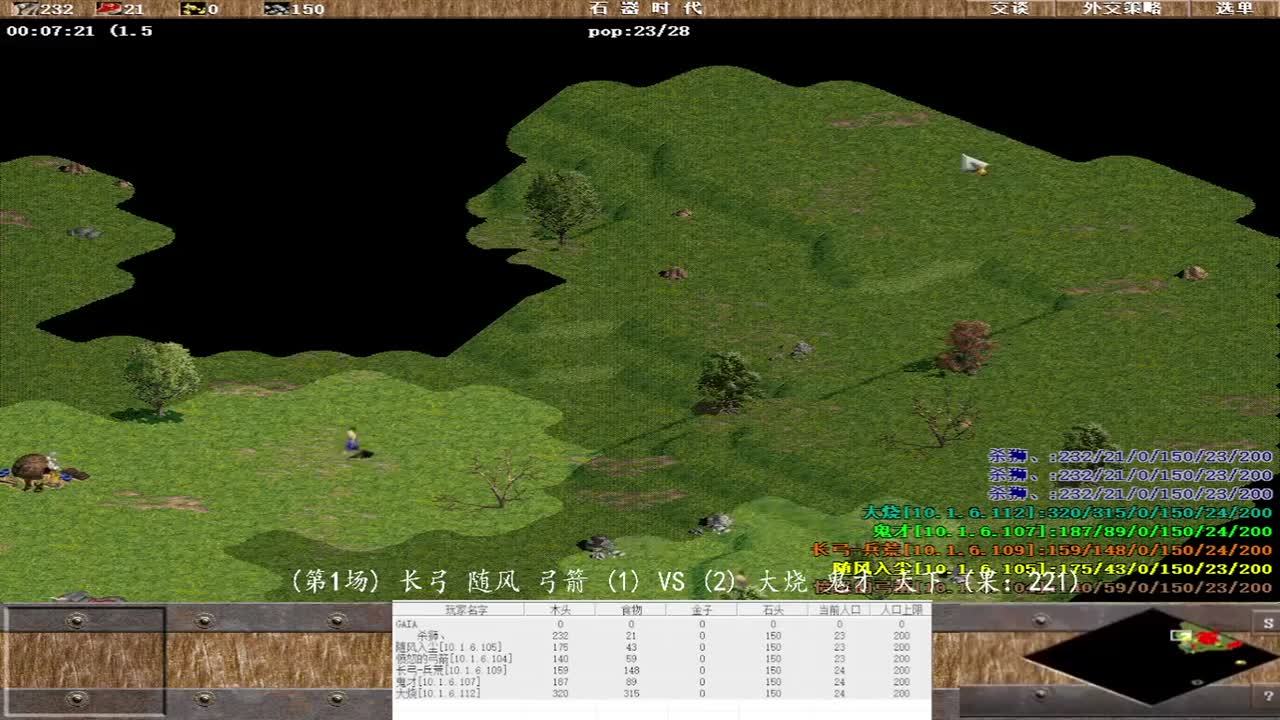Click the match caption 长弓 随风 弓箭
This screenshot has height=720, width=1280.
pos(493,581)
